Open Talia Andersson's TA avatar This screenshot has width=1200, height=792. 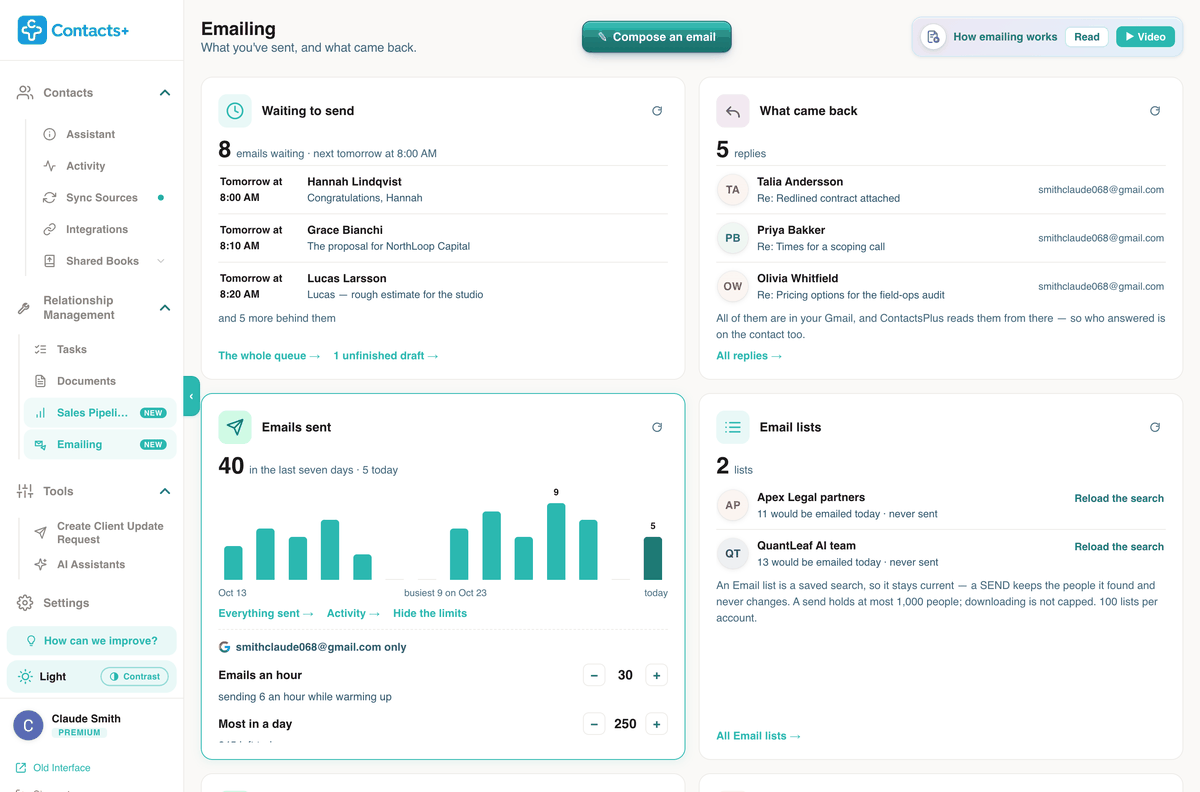(733, 190)
